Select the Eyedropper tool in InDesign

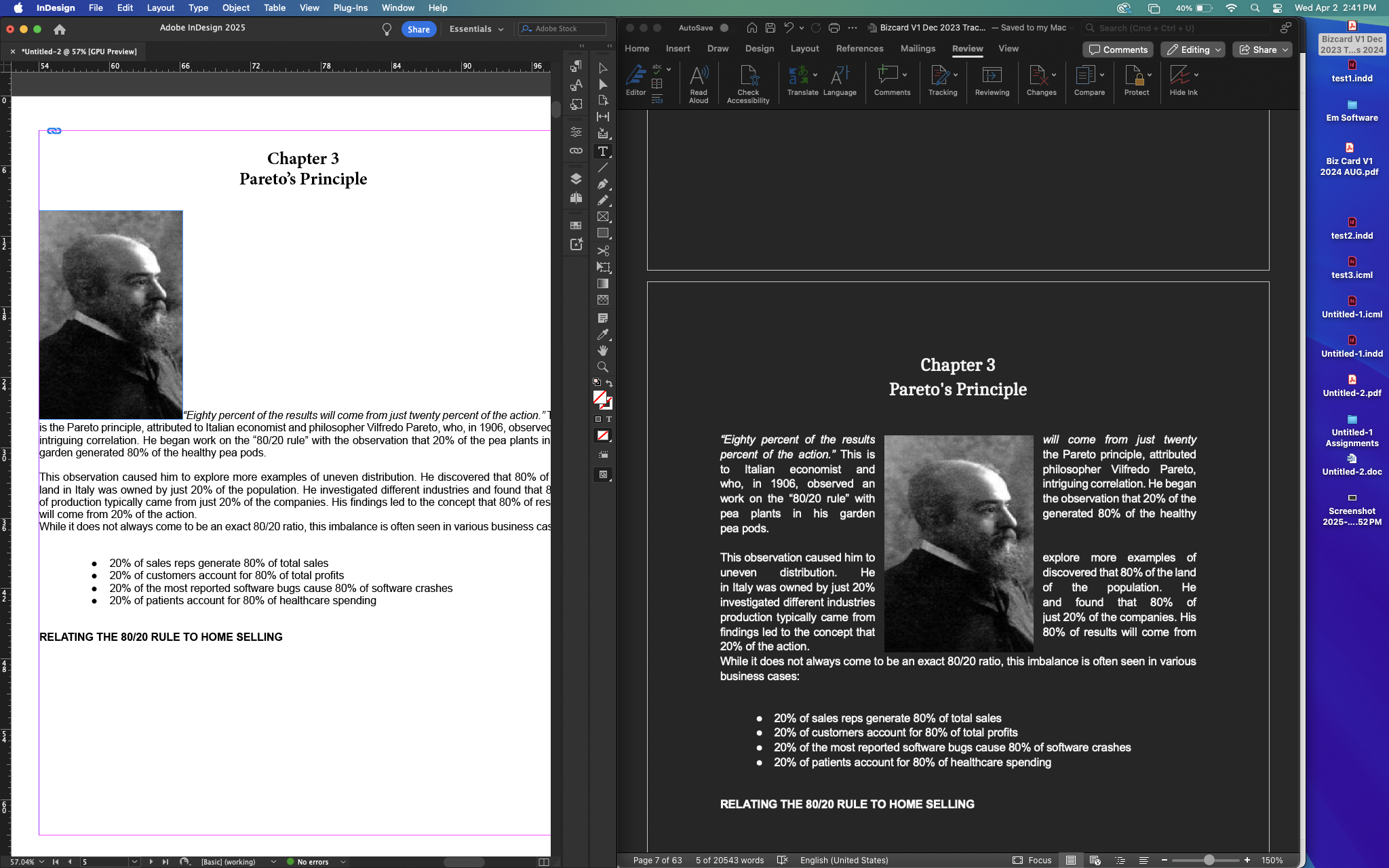pyautogui.click(x=603, y=334)
